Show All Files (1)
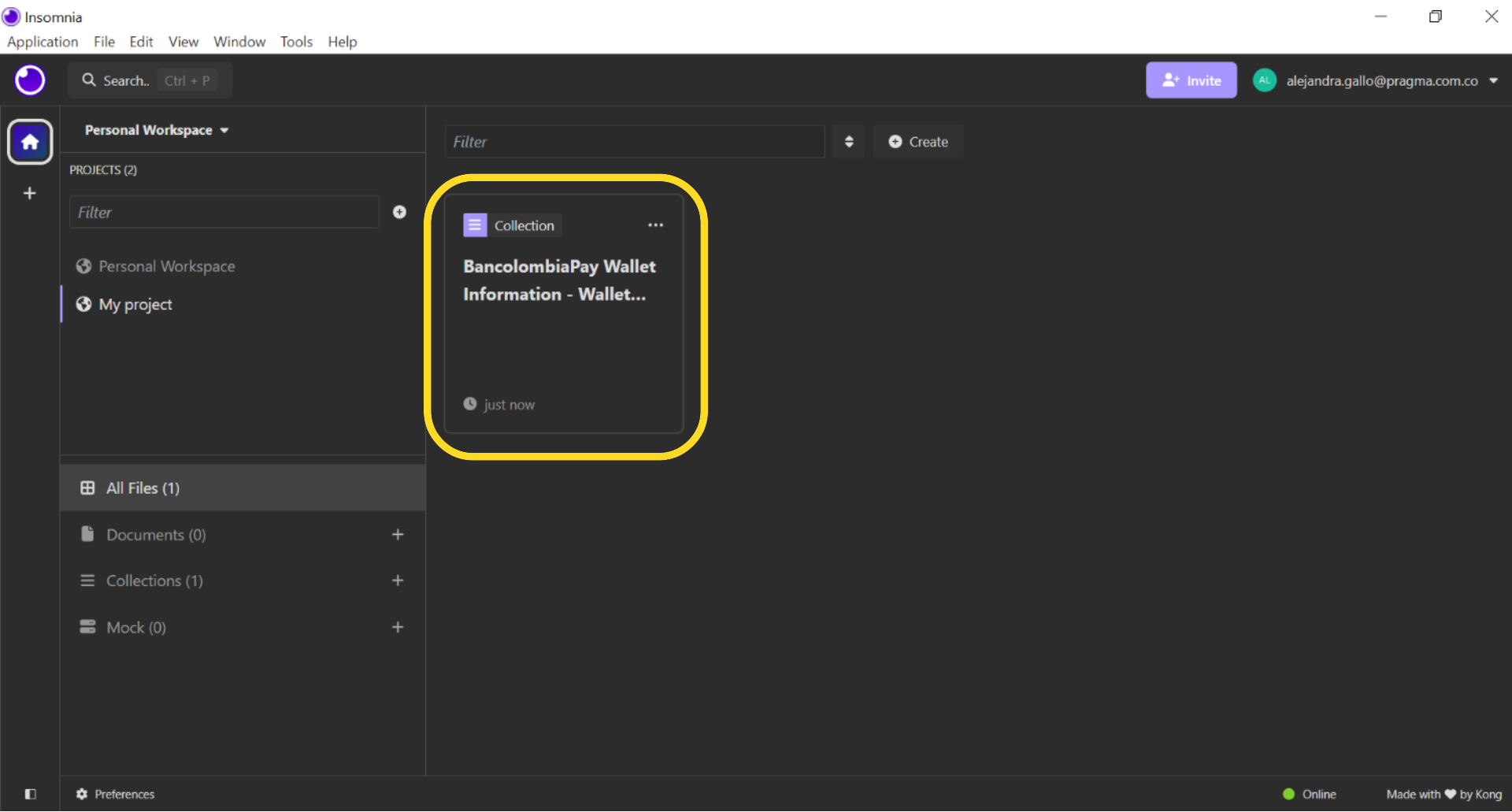This screenshot has height=812, width=1512. coord(243,488)
